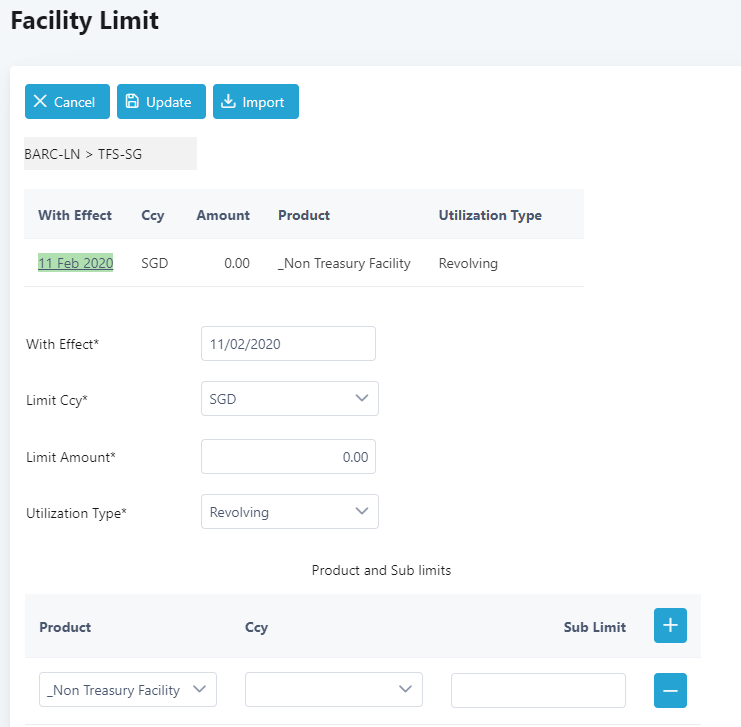
Task: Open the _Non Treasury Facility product dropdown
Action: pyautogui.click(x=128, y=690)
